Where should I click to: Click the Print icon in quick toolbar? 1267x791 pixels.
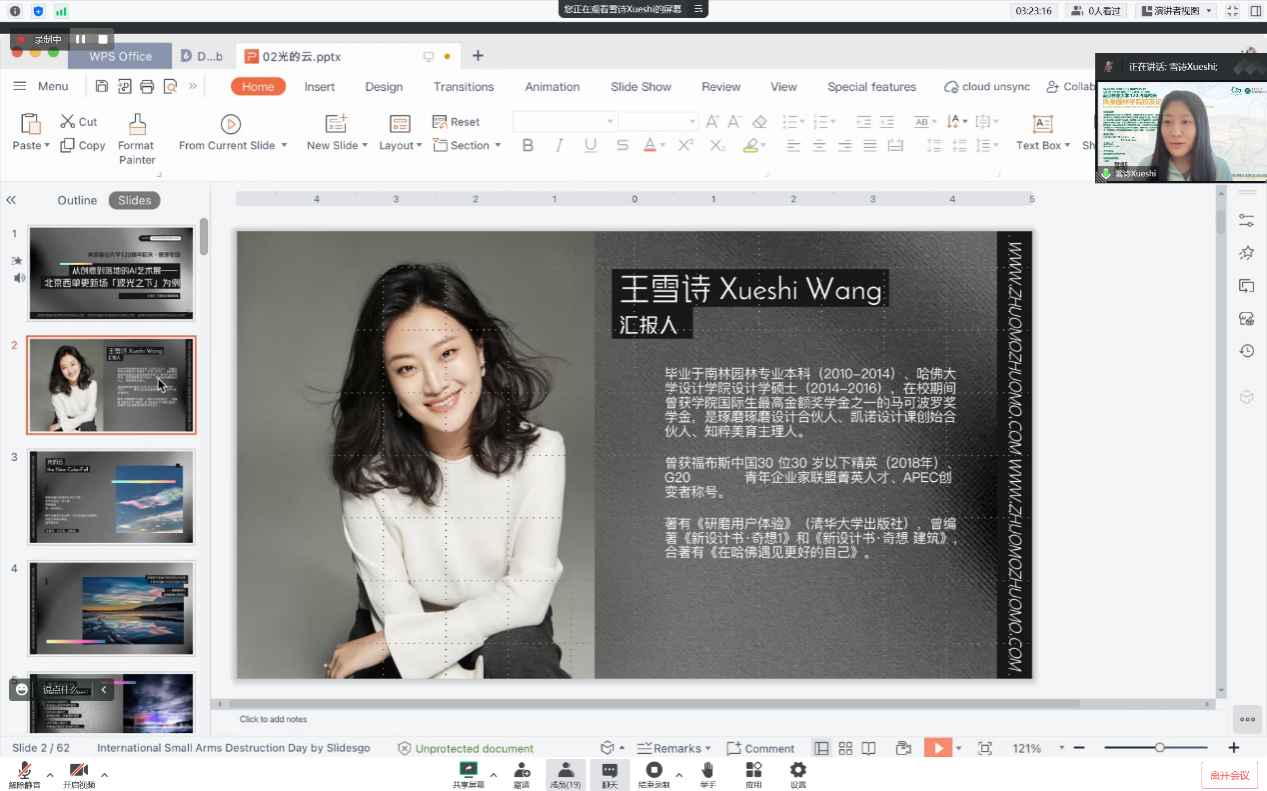[147, 87]
